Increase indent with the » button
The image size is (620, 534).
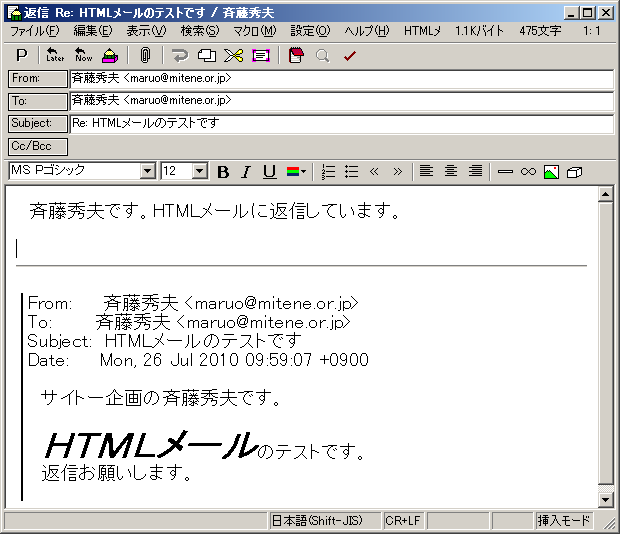click(x=397, y=172)
